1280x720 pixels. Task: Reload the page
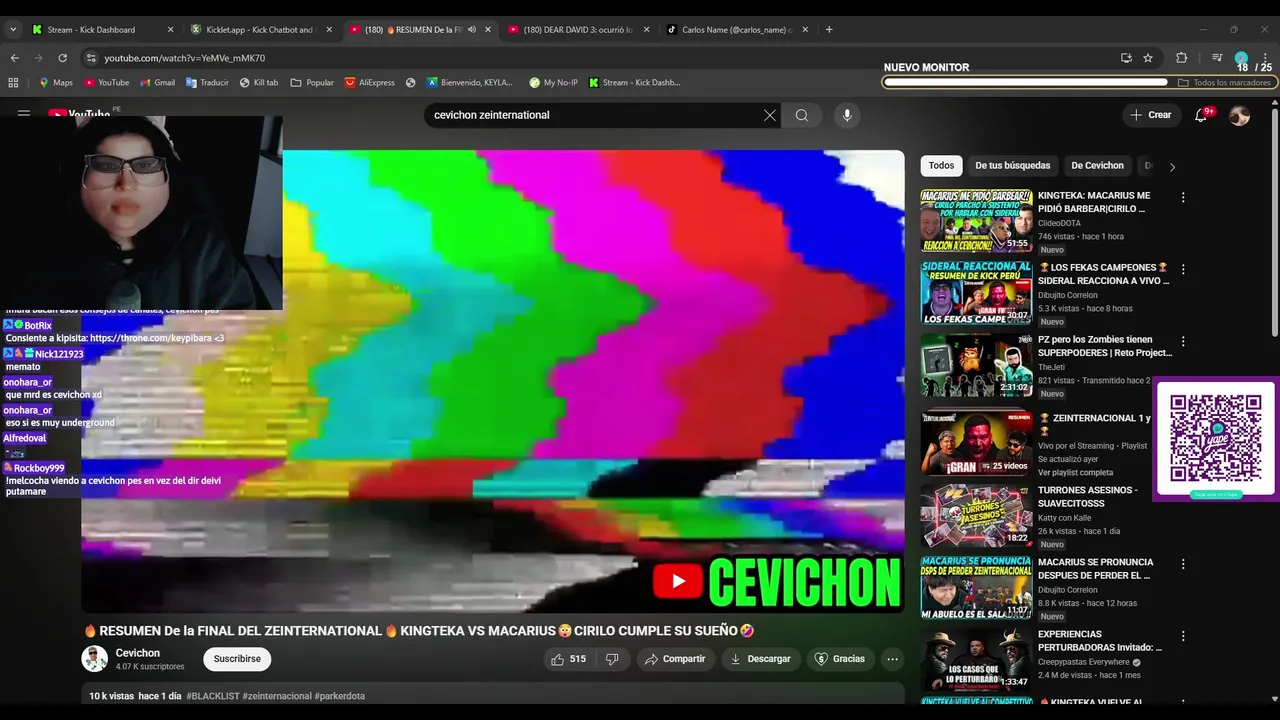coord(62,58)
